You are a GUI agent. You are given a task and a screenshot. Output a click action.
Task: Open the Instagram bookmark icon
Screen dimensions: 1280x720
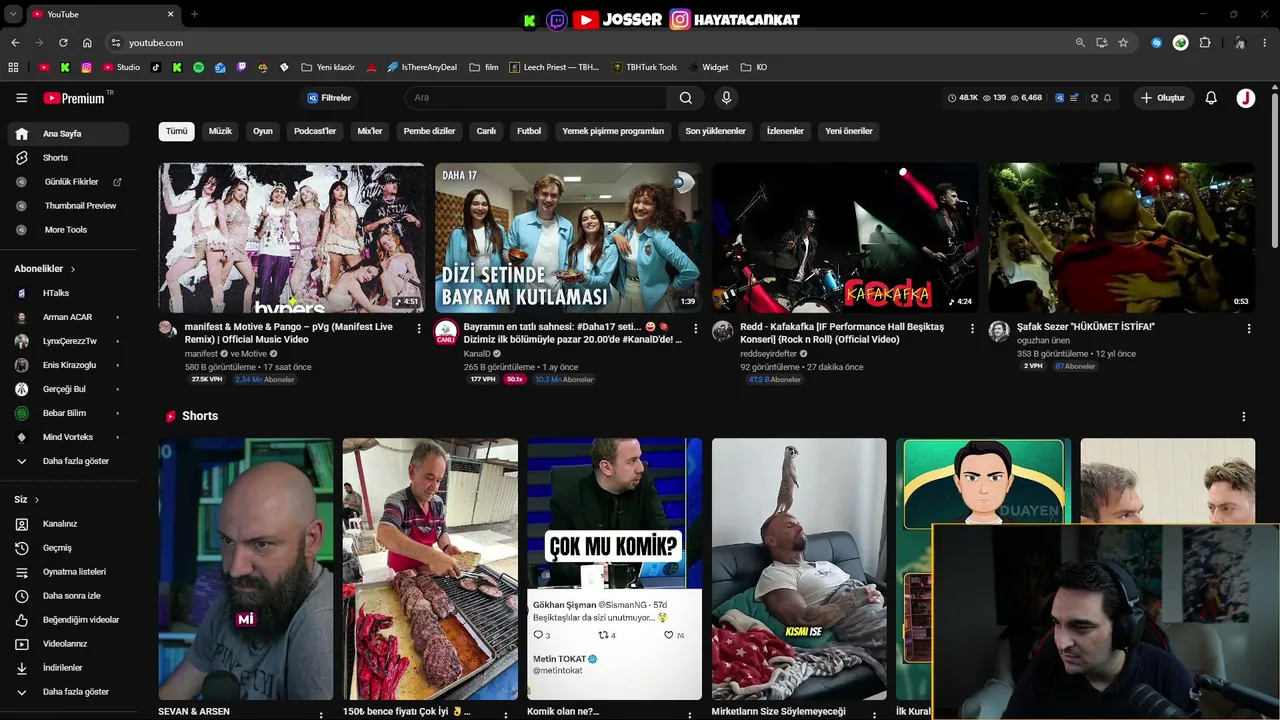pyautogui.click(x=87, y=68)
